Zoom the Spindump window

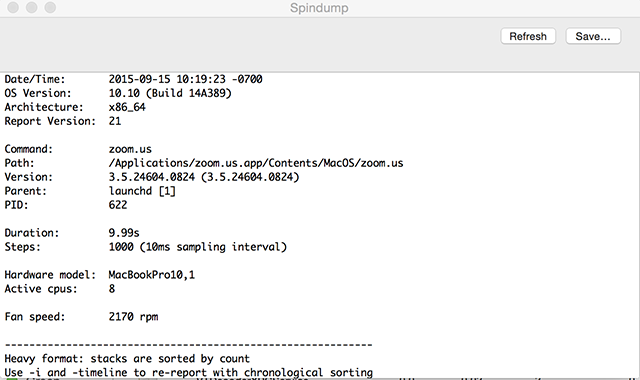pyautogui.click(x=50, y=7)
